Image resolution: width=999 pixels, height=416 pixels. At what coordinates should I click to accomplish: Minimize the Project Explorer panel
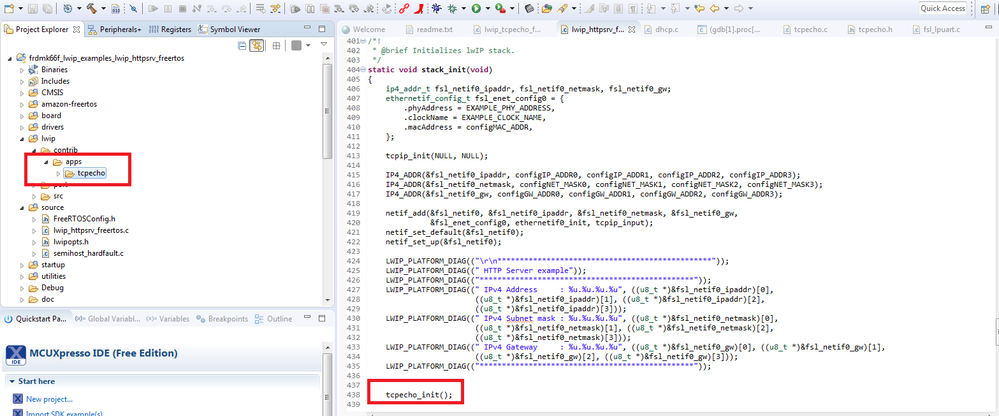pyautogui.click(x=307, y=28)
